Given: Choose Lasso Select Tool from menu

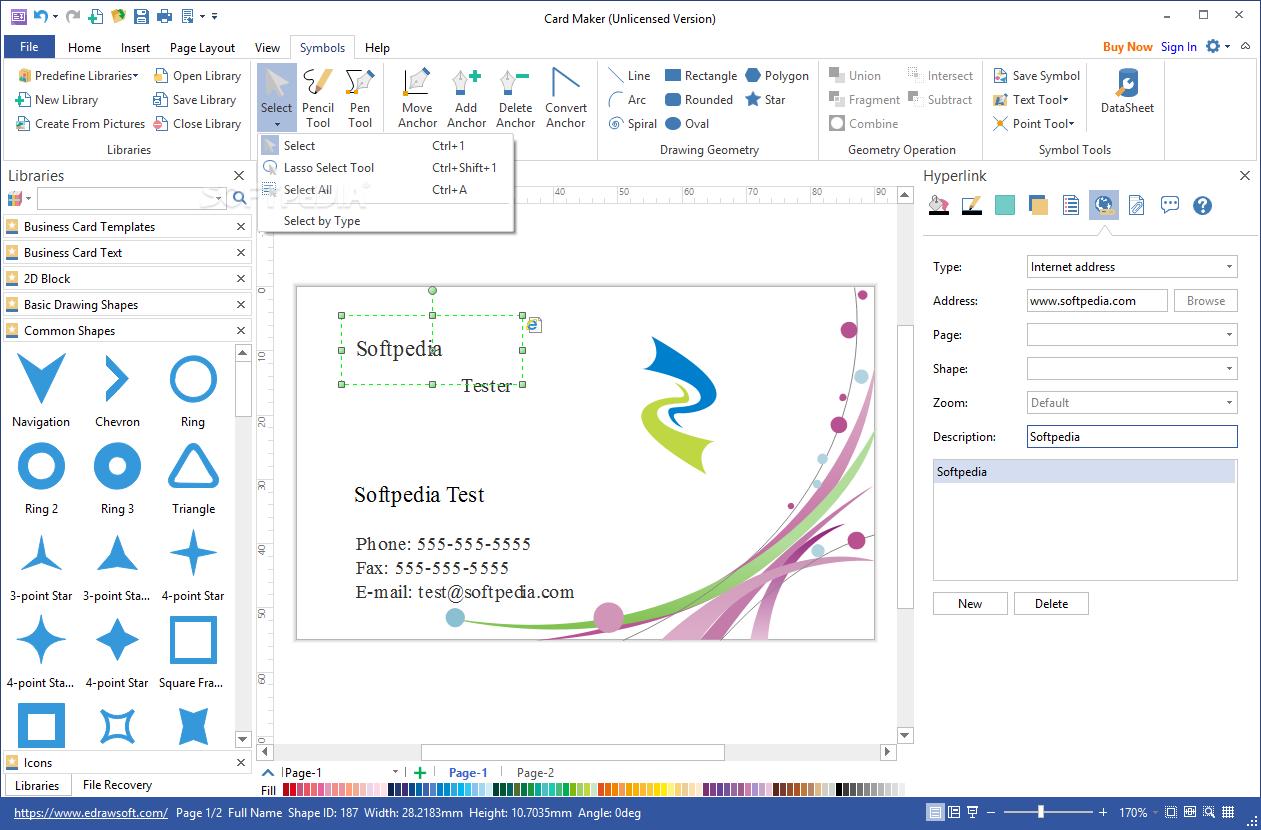Looking at the screenshot, I should point(385,168).
